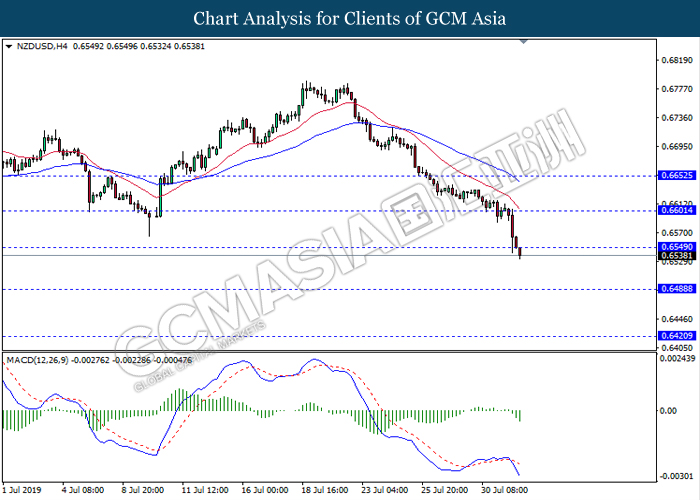Viewport: 700px width, 500px height.
Task: Click the 0.65700 axis value
Action: coord(677,233)
